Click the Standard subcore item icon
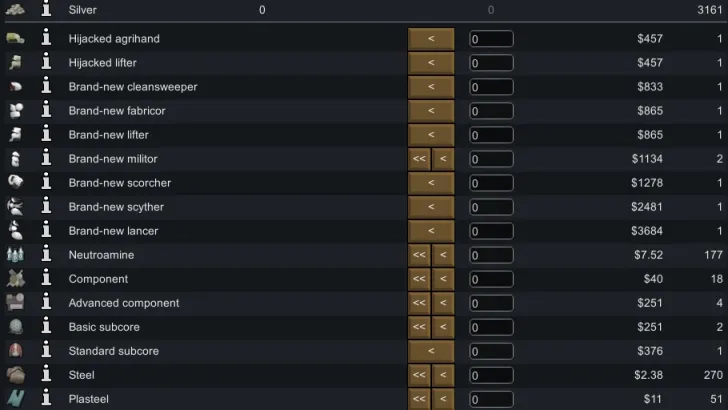The width and height of the screenshot is (728, 410). [x=15, y=351]
